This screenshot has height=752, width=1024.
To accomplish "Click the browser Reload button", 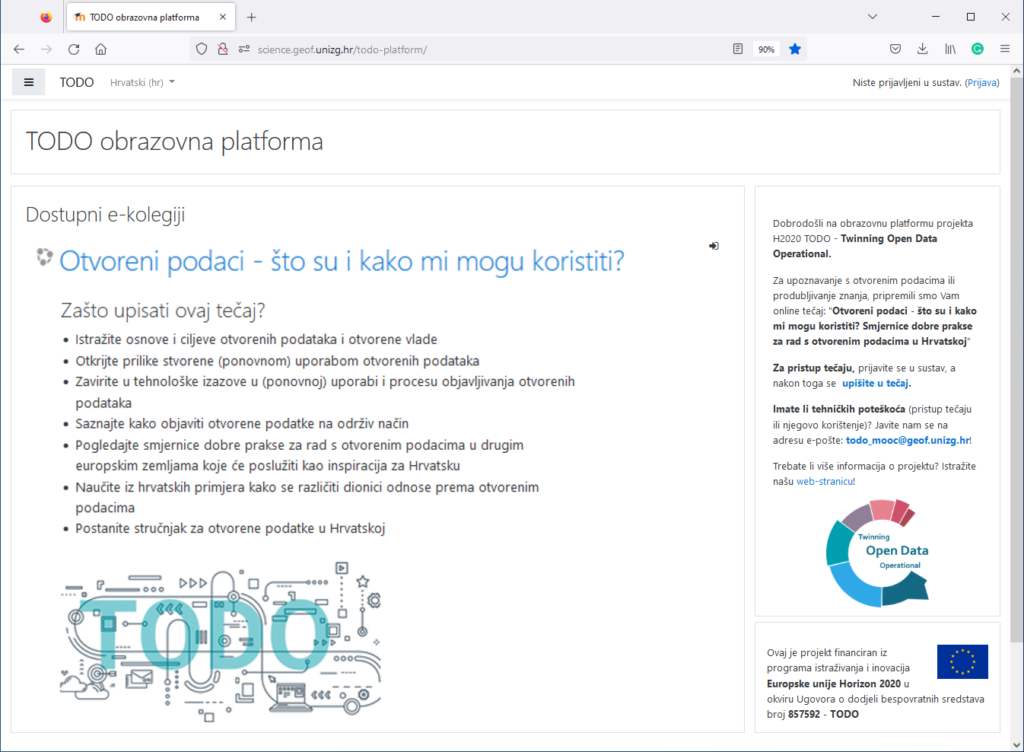I will 73,49.
